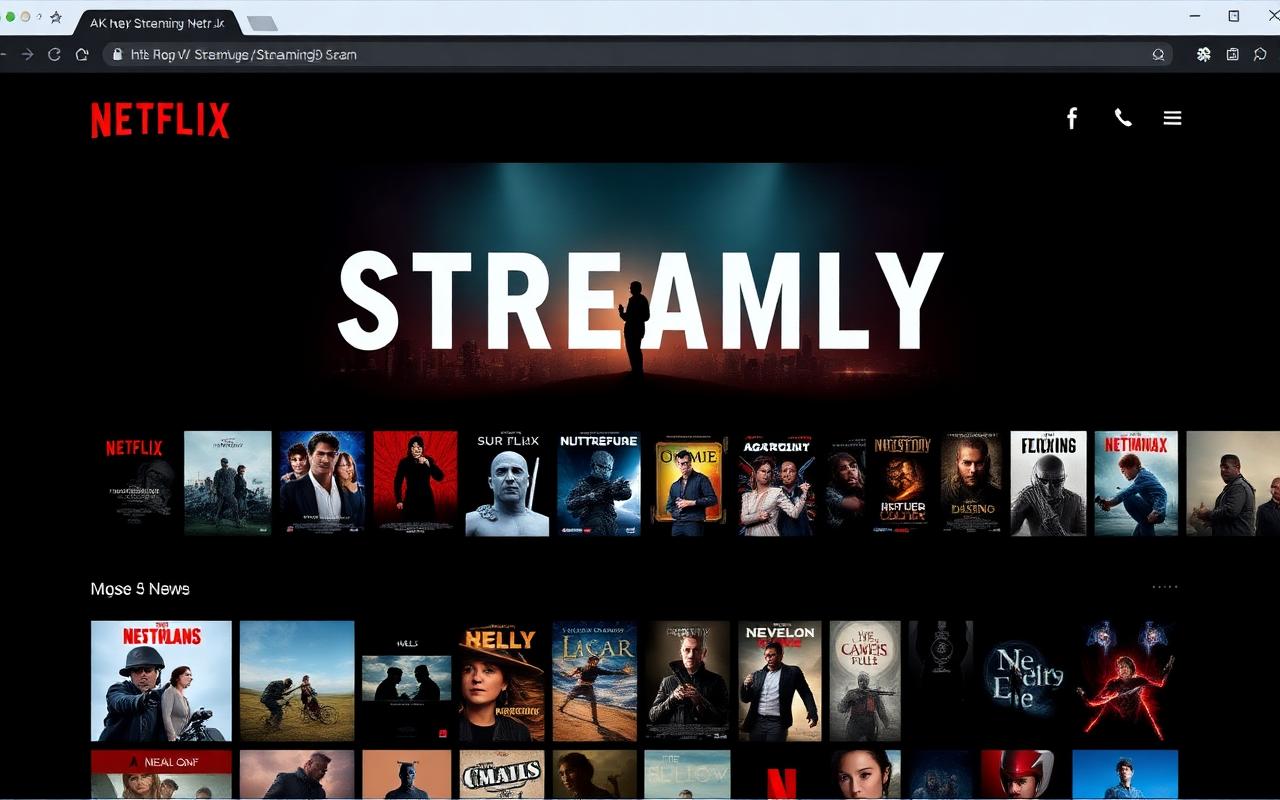Select the NETMNAX poster
This screenshot has width=1280, height=800.
click(x=1136, y=484)
